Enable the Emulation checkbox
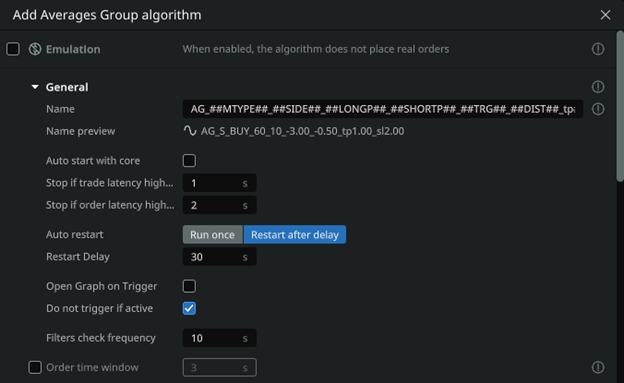624x383 pixels. (x=13, y=49)
